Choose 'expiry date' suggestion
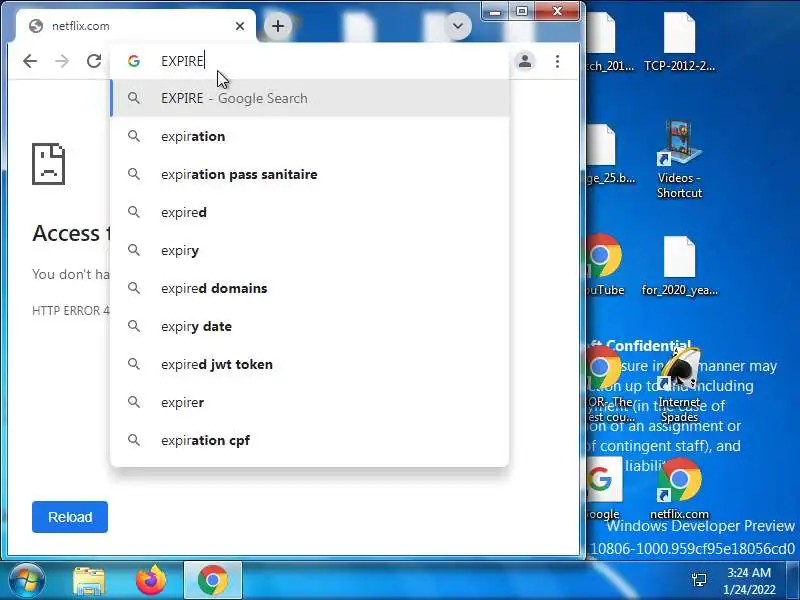Viewport: 800px width, 600px height. [310, 326]
